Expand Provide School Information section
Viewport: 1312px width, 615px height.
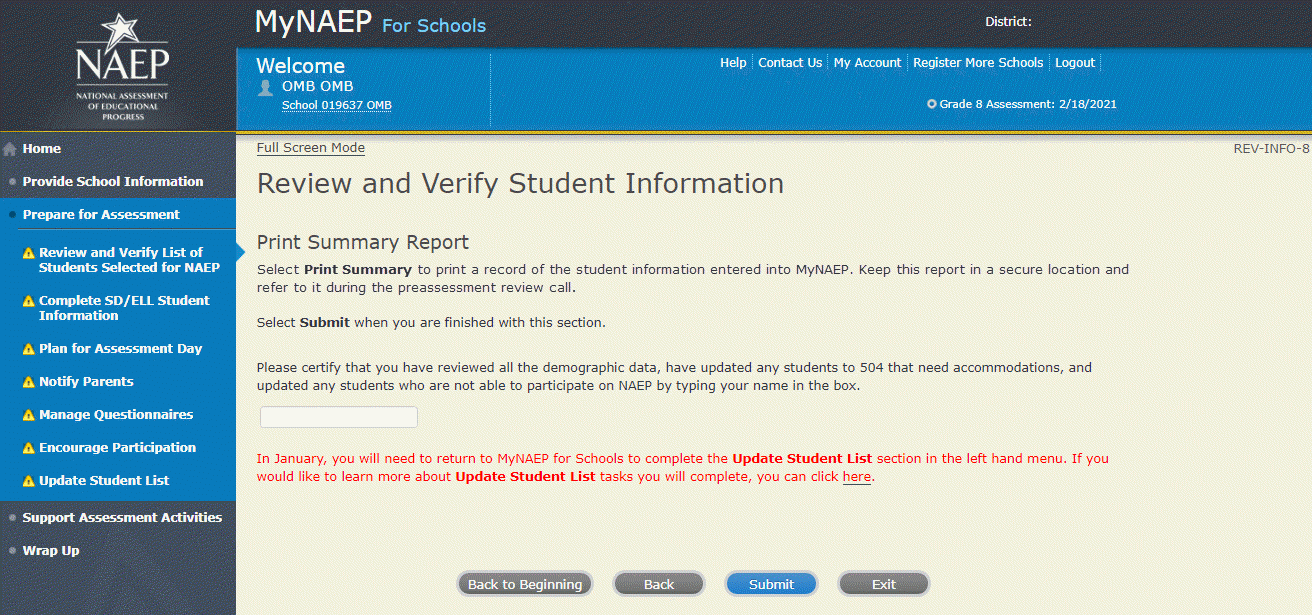(x=112, y=182)
